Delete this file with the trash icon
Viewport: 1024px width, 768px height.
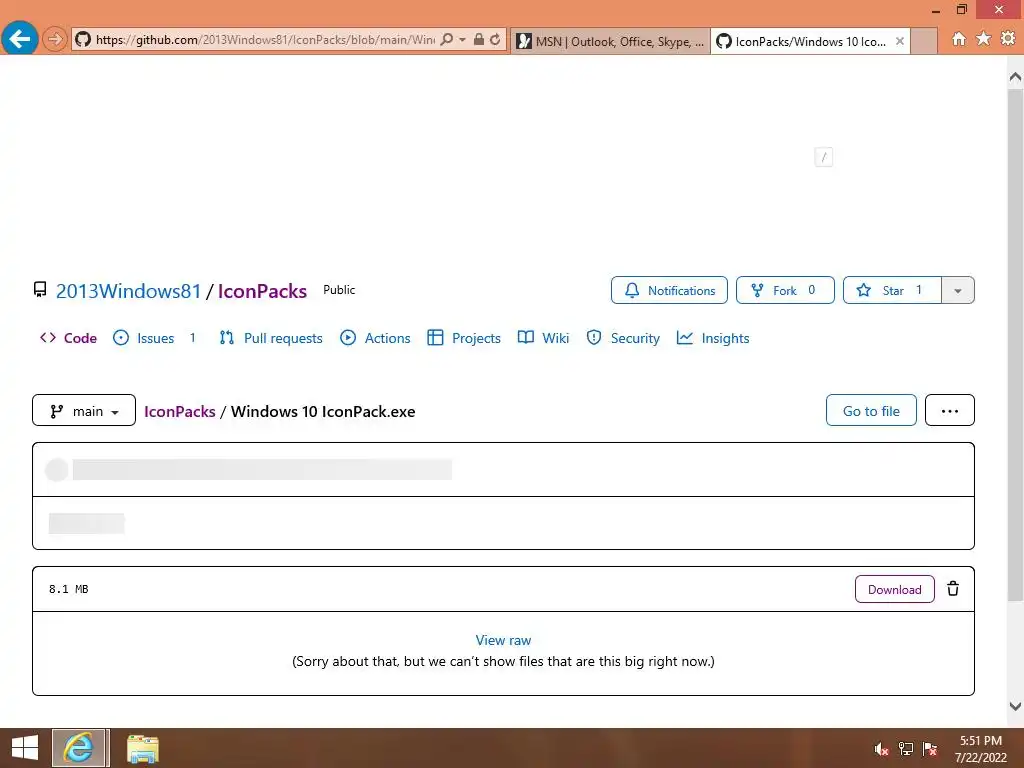pyautogui.click(x=953, y=588)
